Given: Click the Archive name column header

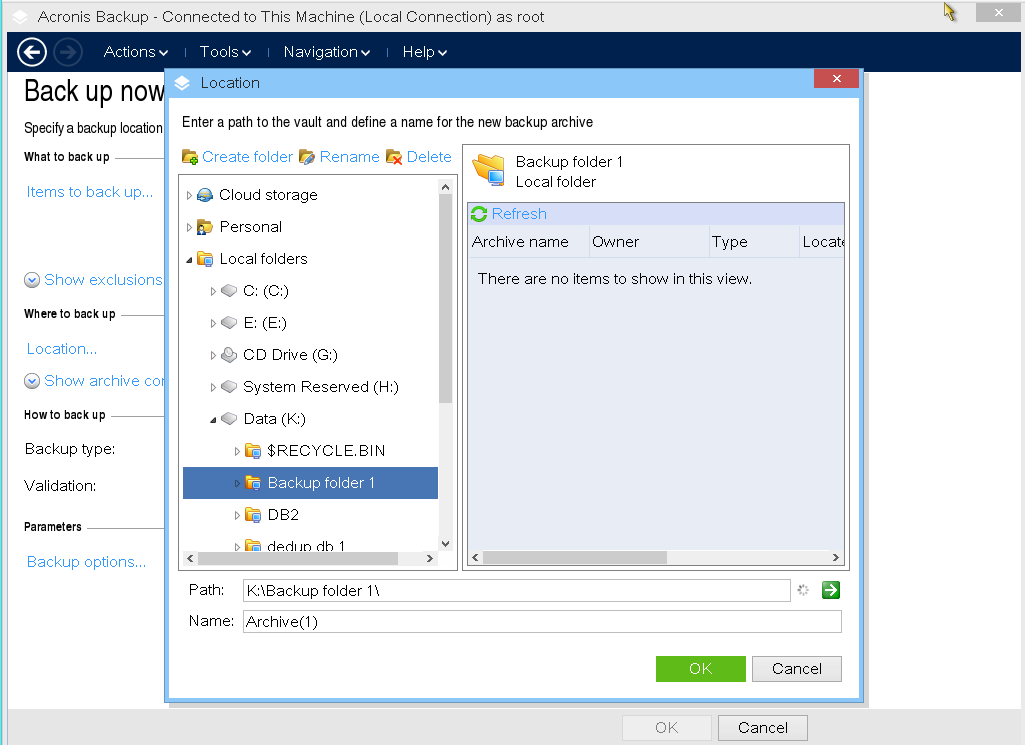Looking at the screenshot, I should coord(528,242).
